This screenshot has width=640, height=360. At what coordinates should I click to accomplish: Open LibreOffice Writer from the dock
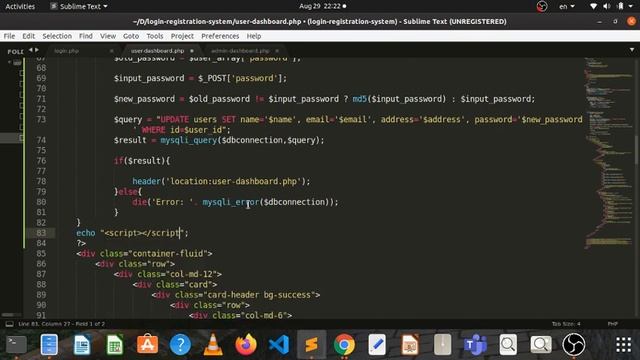pos(82,345)
